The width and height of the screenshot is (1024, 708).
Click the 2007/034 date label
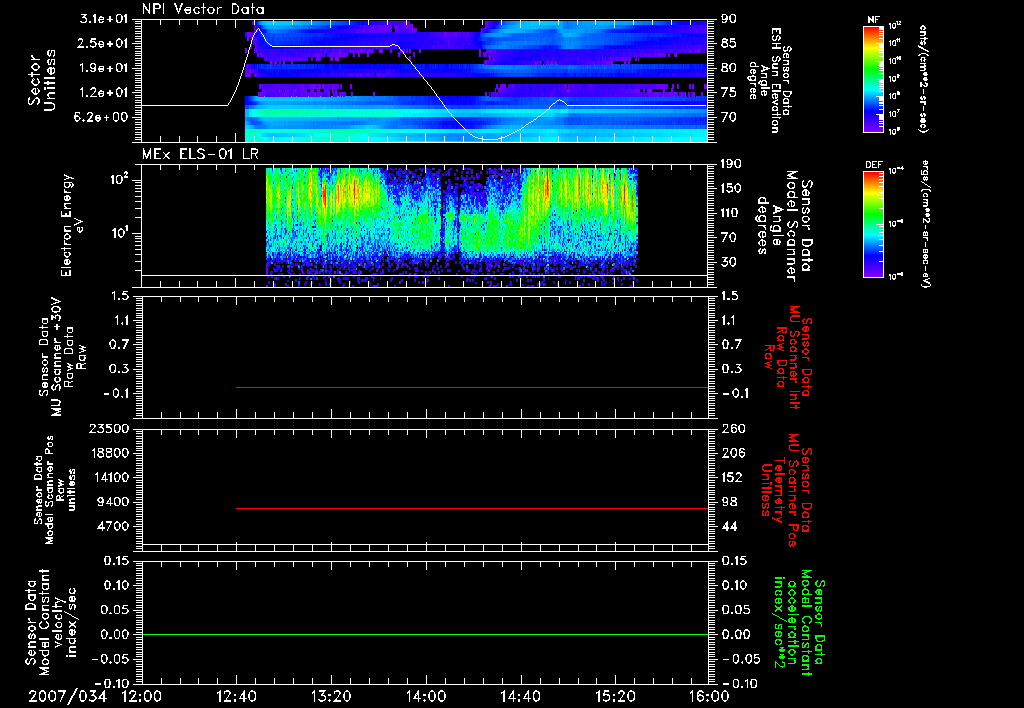coord(67,696)
